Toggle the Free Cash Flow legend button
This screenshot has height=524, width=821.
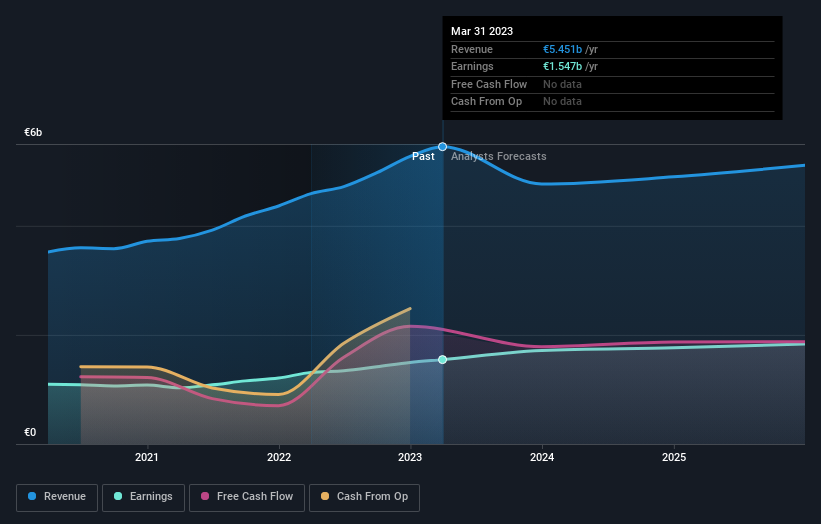point(247,497)
